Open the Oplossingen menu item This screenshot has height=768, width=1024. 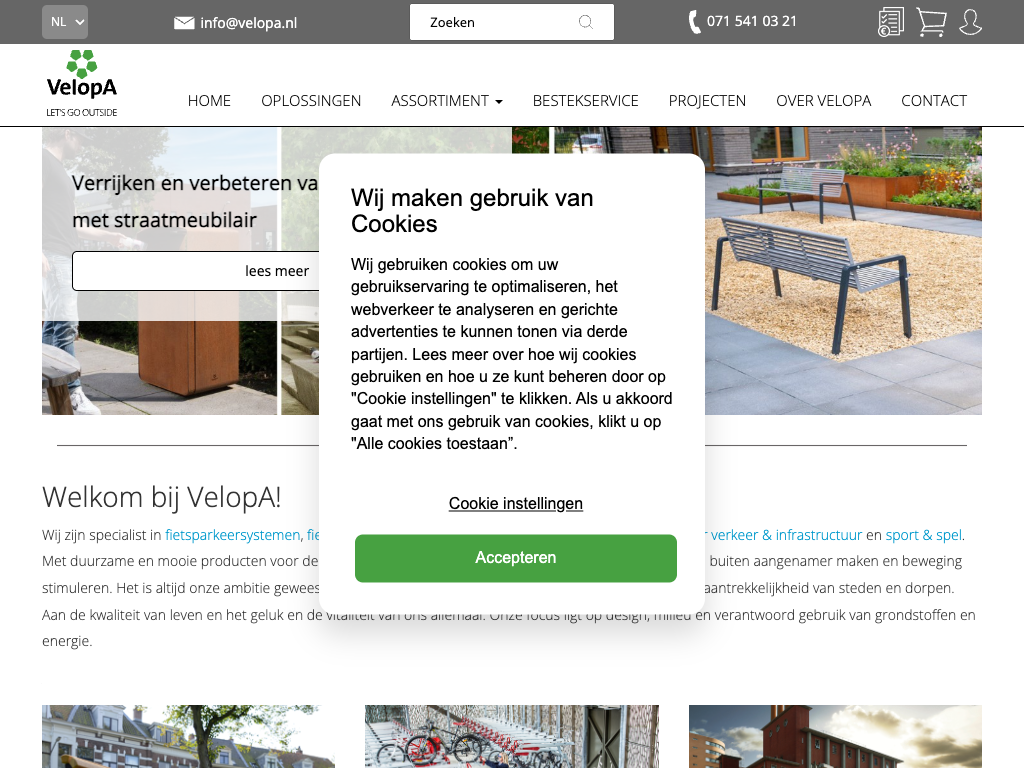click(x=311, y=101)
